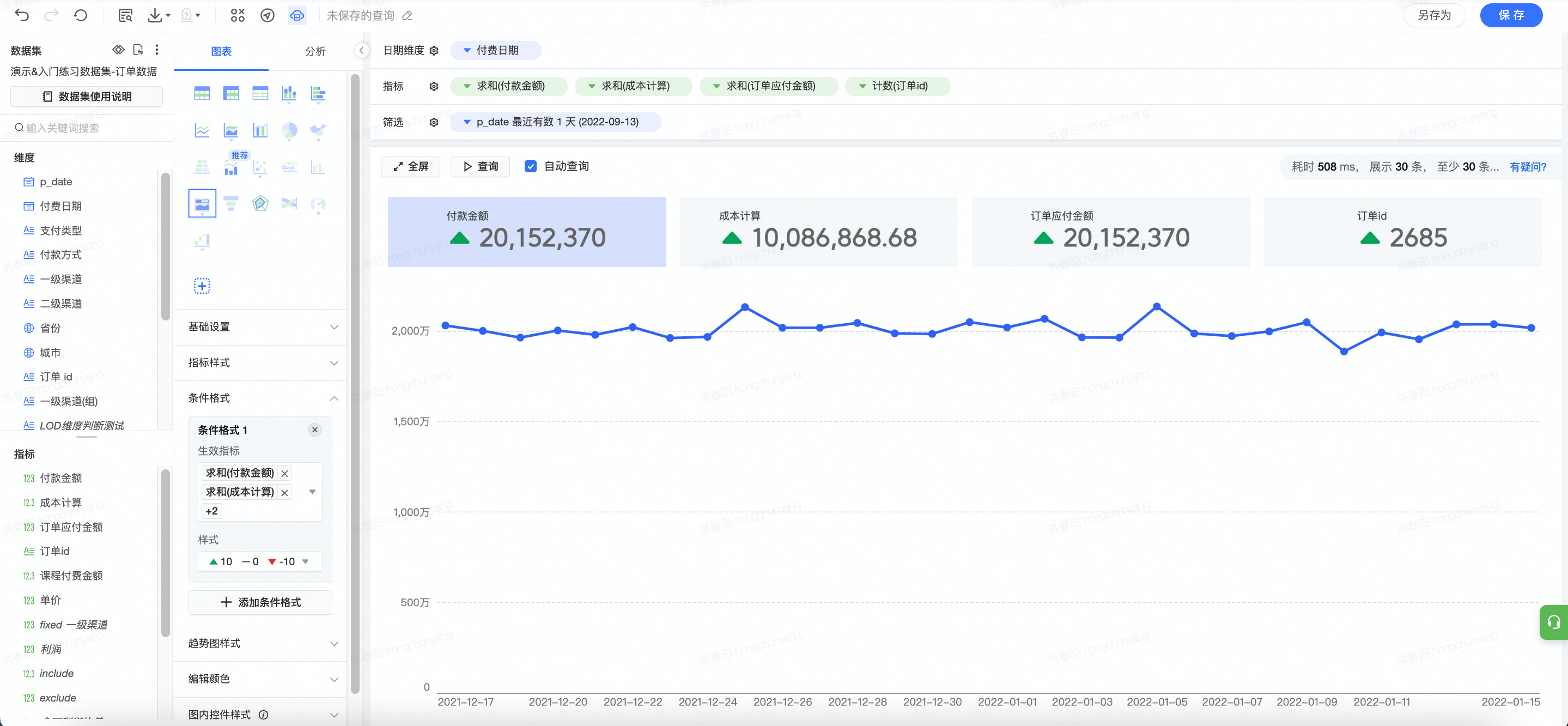Viewport: 1568px width, 726px height.
Task: Click the dashed plus add-chart icon
Action: coord(202,286)
